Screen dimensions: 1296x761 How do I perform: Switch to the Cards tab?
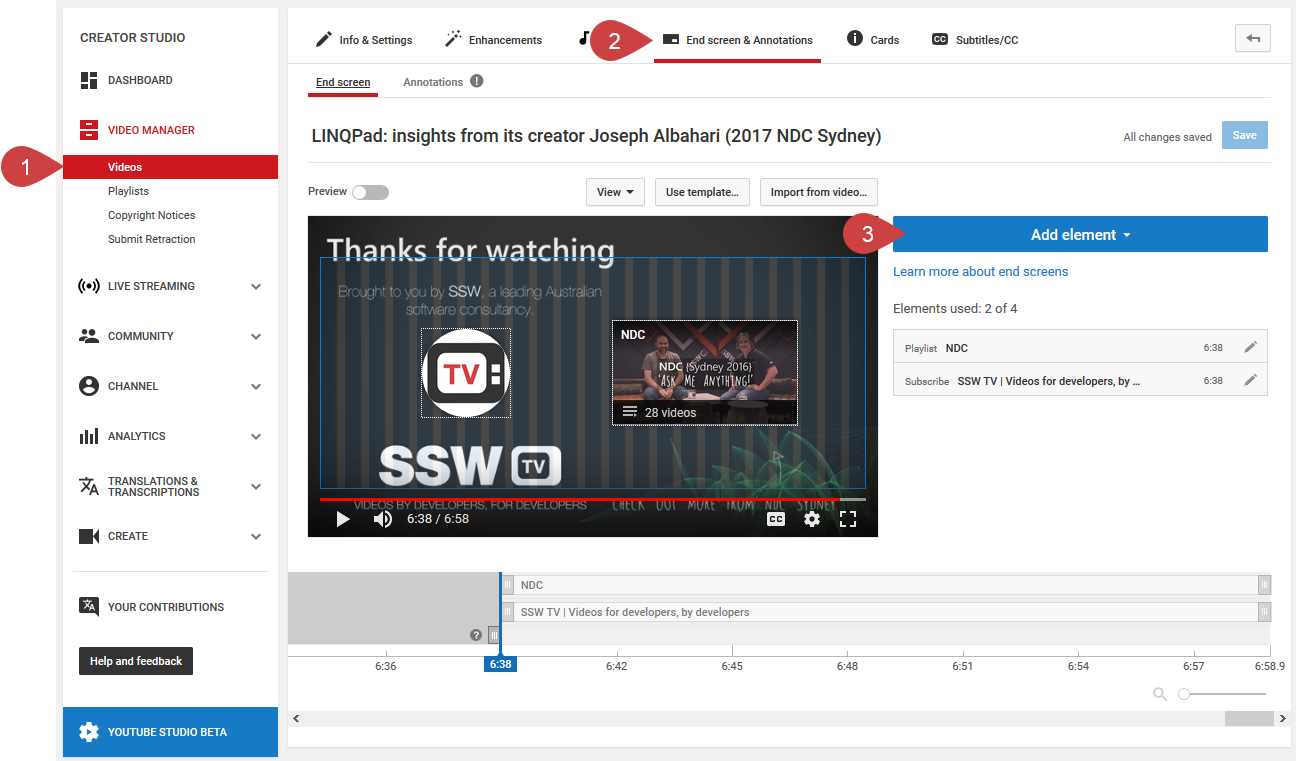click(x=873, y=40)
